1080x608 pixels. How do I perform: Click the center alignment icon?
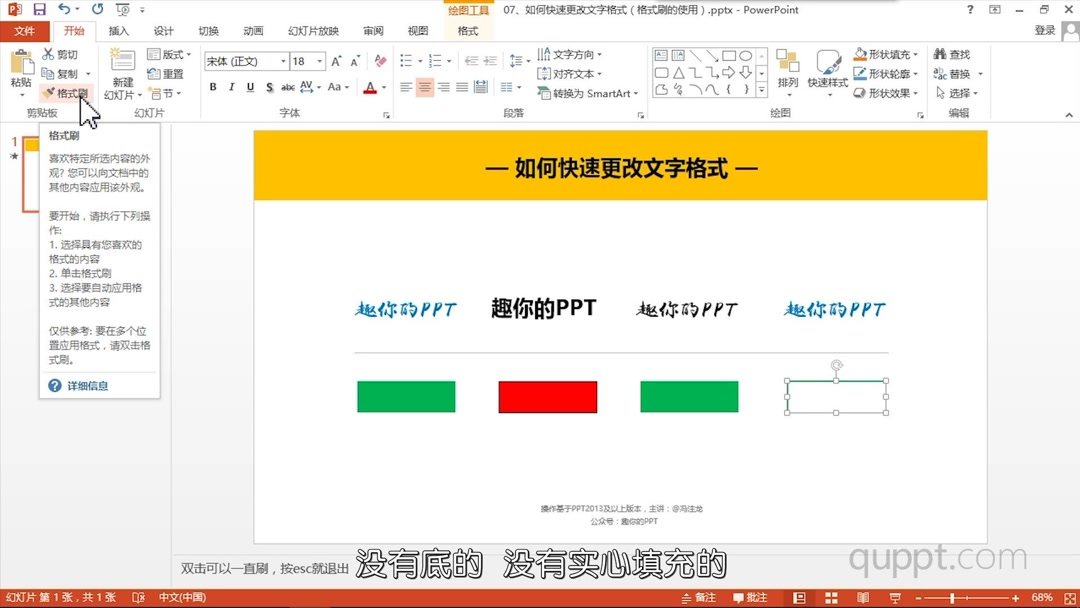(x=424, y=87)
